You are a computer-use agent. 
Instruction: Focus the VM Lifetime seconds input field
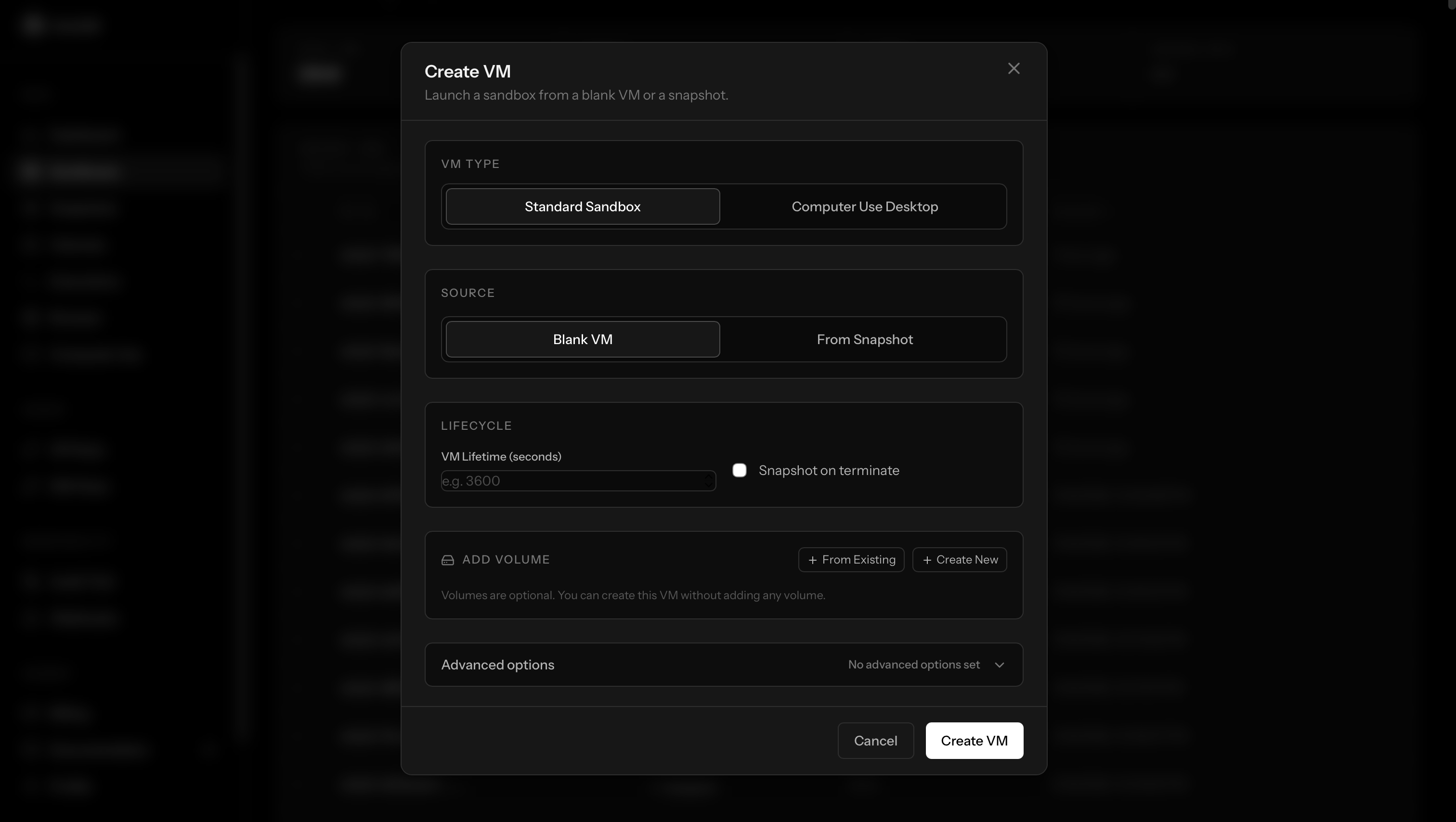[571, 481]
